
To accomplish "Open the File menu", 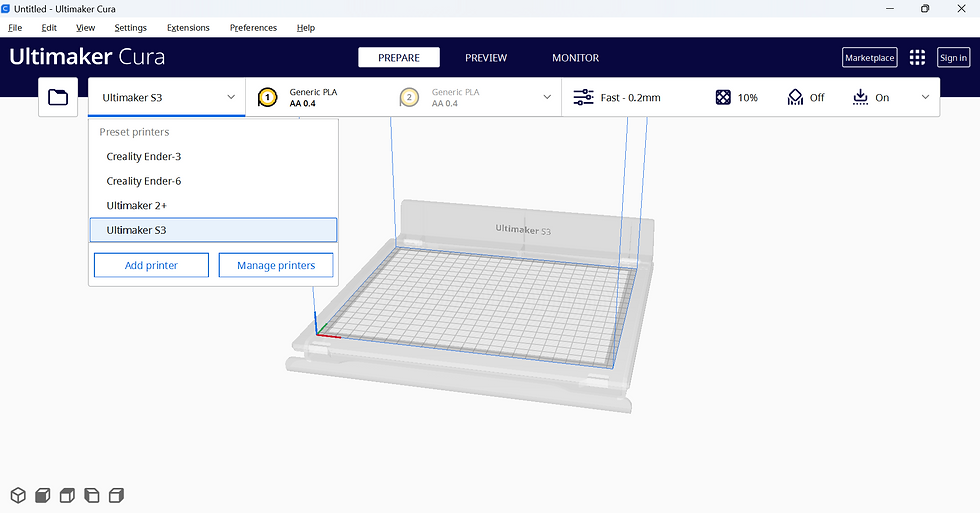I will coord(15,27).
